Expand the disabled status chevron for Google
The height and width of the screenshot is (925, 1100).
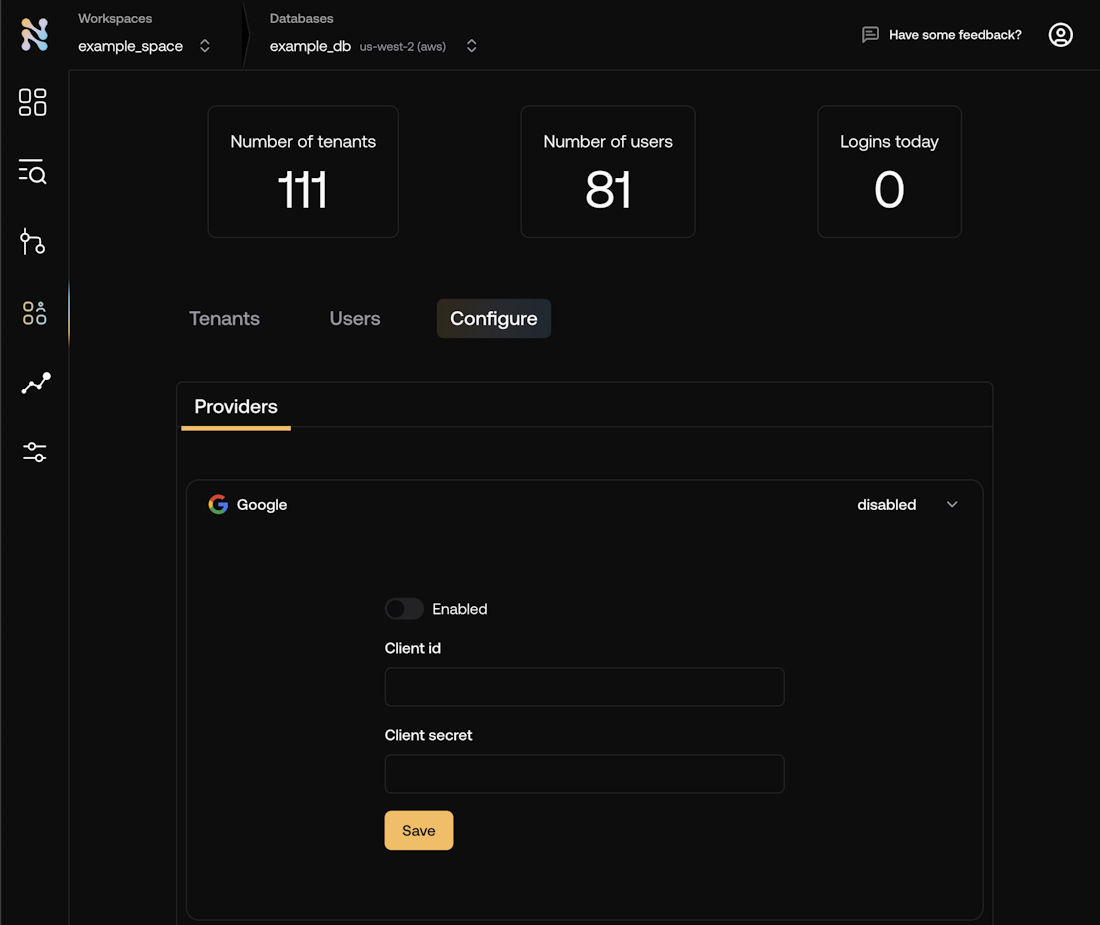pos(951,504)
